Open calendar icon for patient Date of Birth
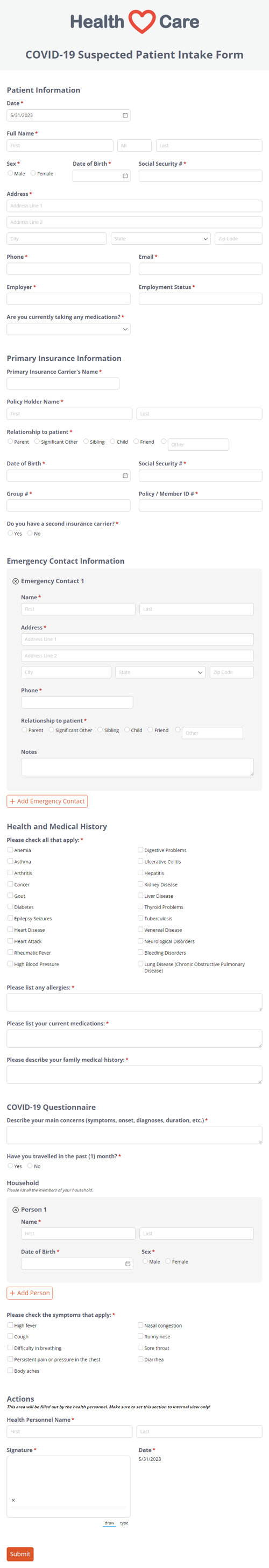The image size is (269, 1568). point(125,176)
